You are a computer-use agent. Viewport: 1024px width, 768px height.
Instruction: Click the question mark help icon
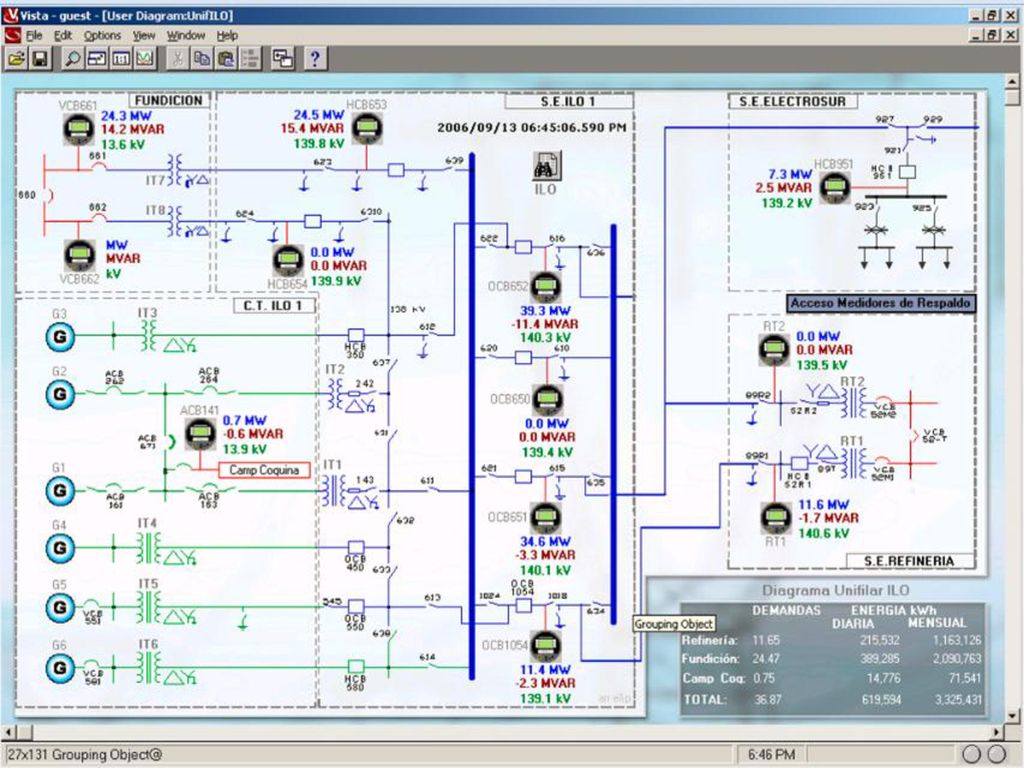pos(315,59)
